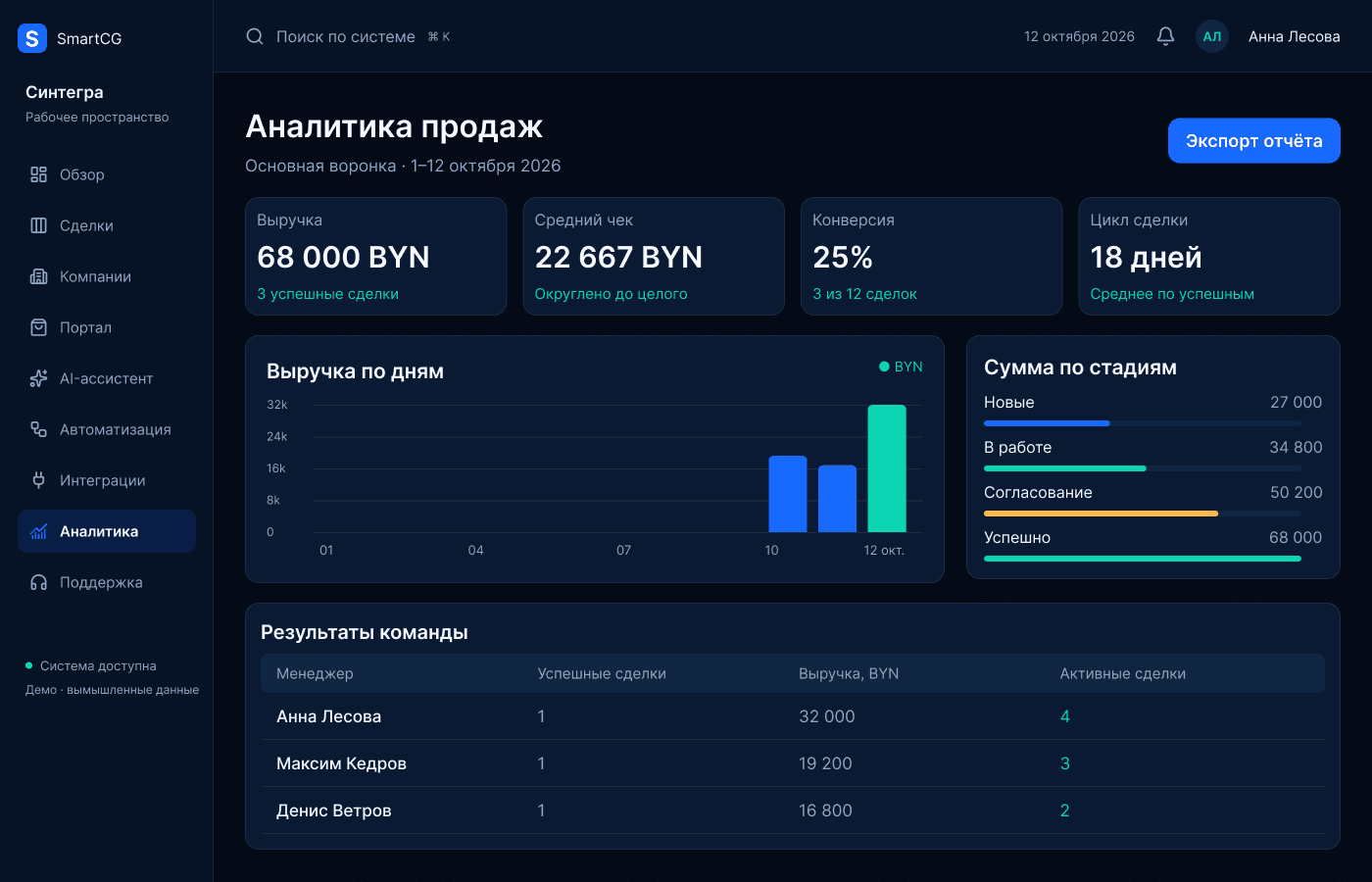Click the В работе stage progress bar
Viewport: 1372px width, 882px height.
(1143, 468)
